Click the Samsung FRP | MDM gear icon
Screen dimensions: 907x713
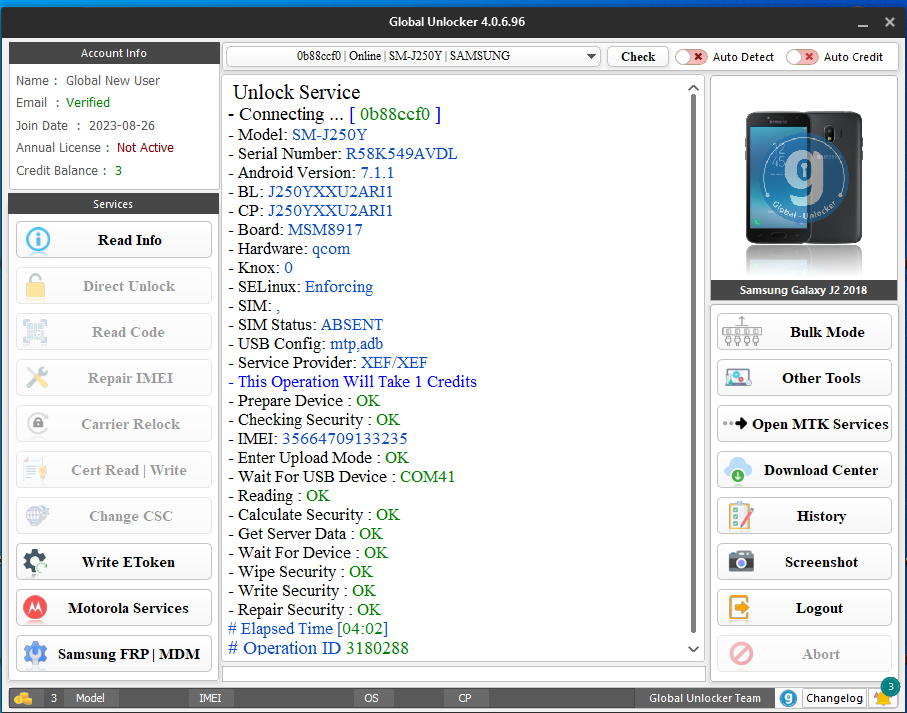35,653
